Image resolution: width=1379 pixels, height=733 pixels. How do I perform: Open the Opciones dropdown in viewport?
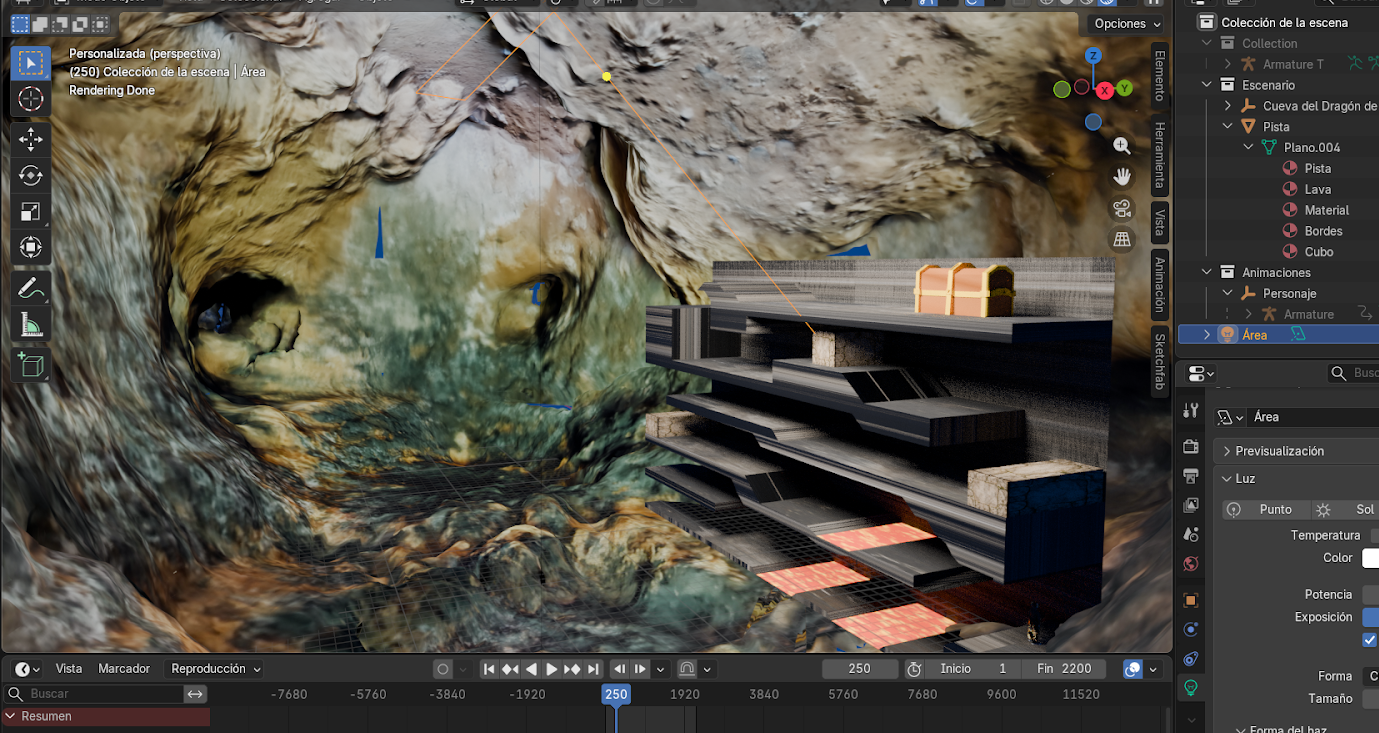pos(1127,24)
